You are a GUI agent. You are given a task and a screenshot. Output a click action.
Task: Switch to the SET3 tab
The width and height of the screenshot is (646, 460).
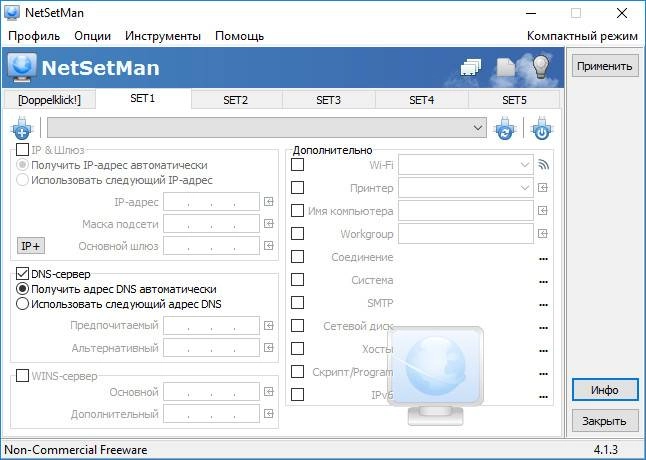[328, 100]
